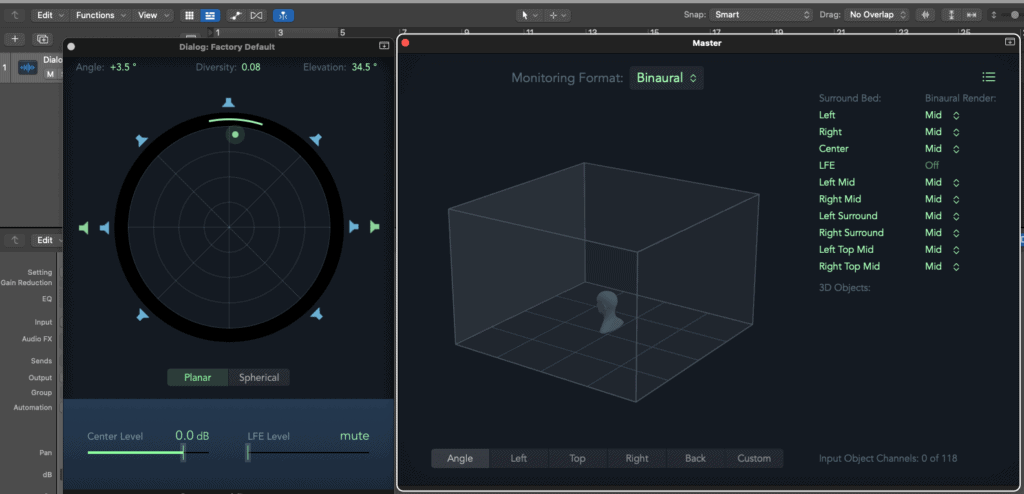Select the Custom view button
The width and height of the screenshot is (1024, 494).
[x=754, y=458]
